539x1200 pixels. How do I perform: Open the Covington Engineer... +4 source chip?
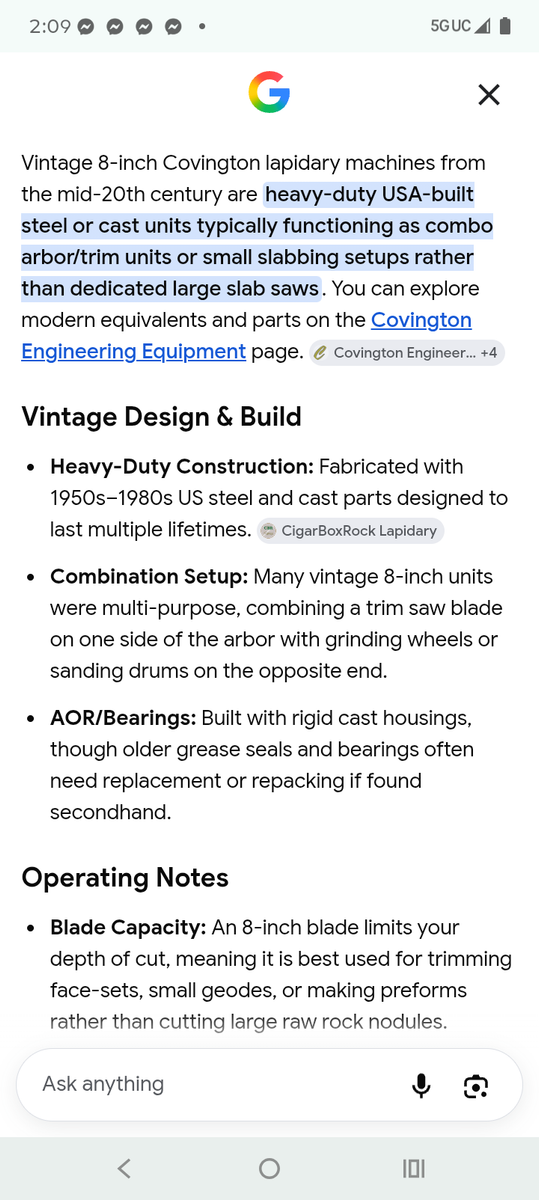pos(407,353)
